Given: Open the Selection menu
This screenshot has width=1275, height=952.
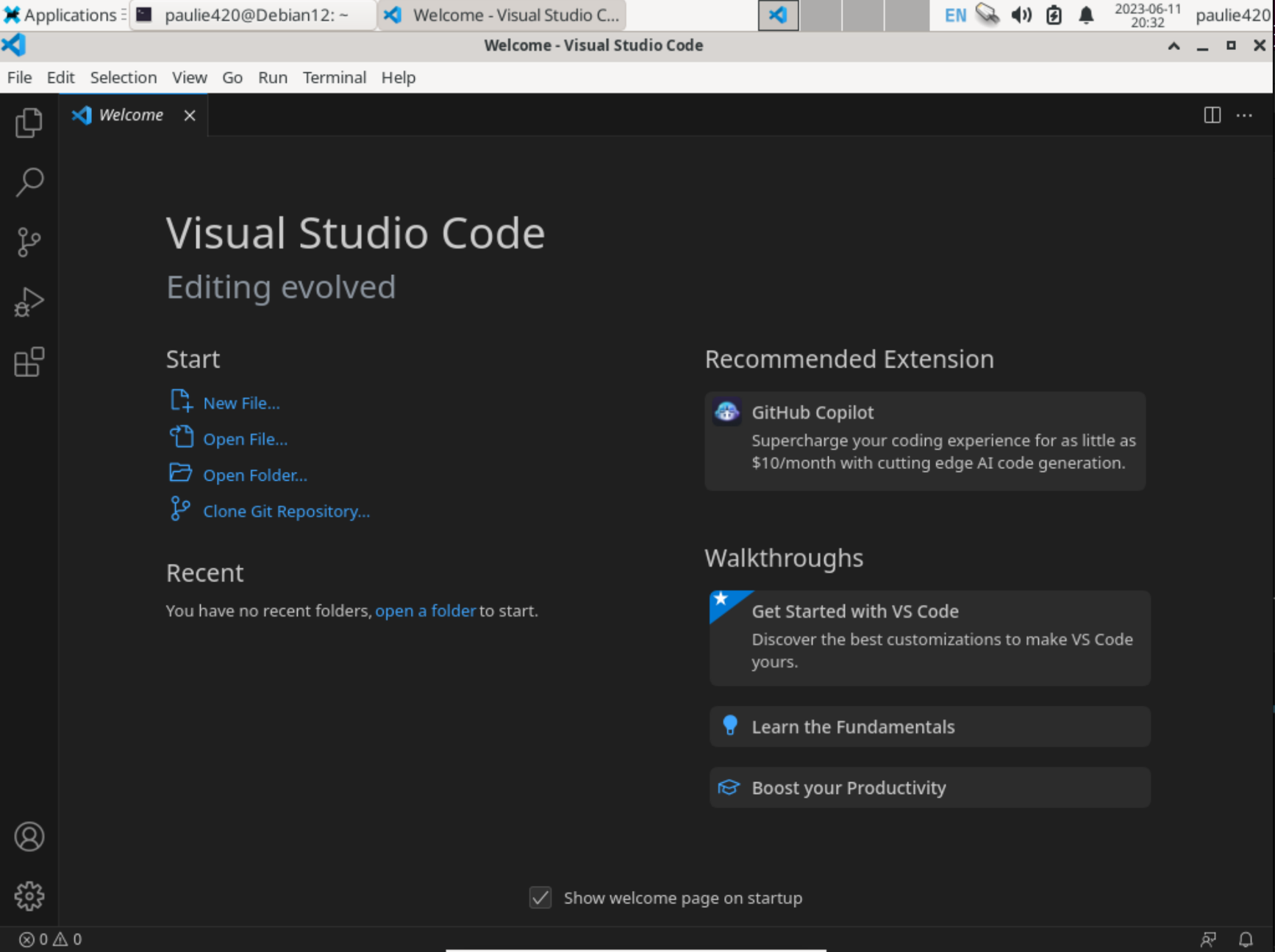Looking at the screenshot, I should [x=124, y=77].
